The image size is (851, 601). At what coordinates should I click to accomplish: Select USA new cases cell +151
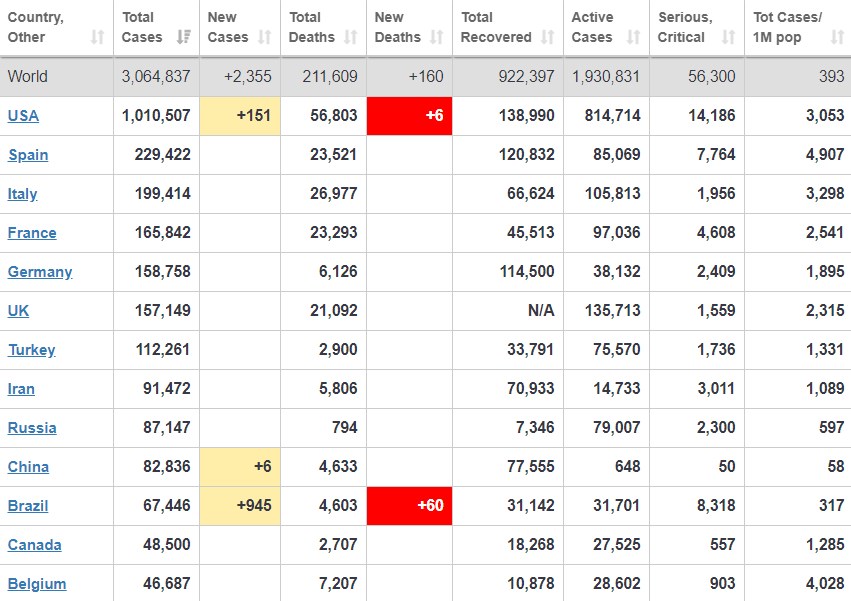tap(240, 116)
